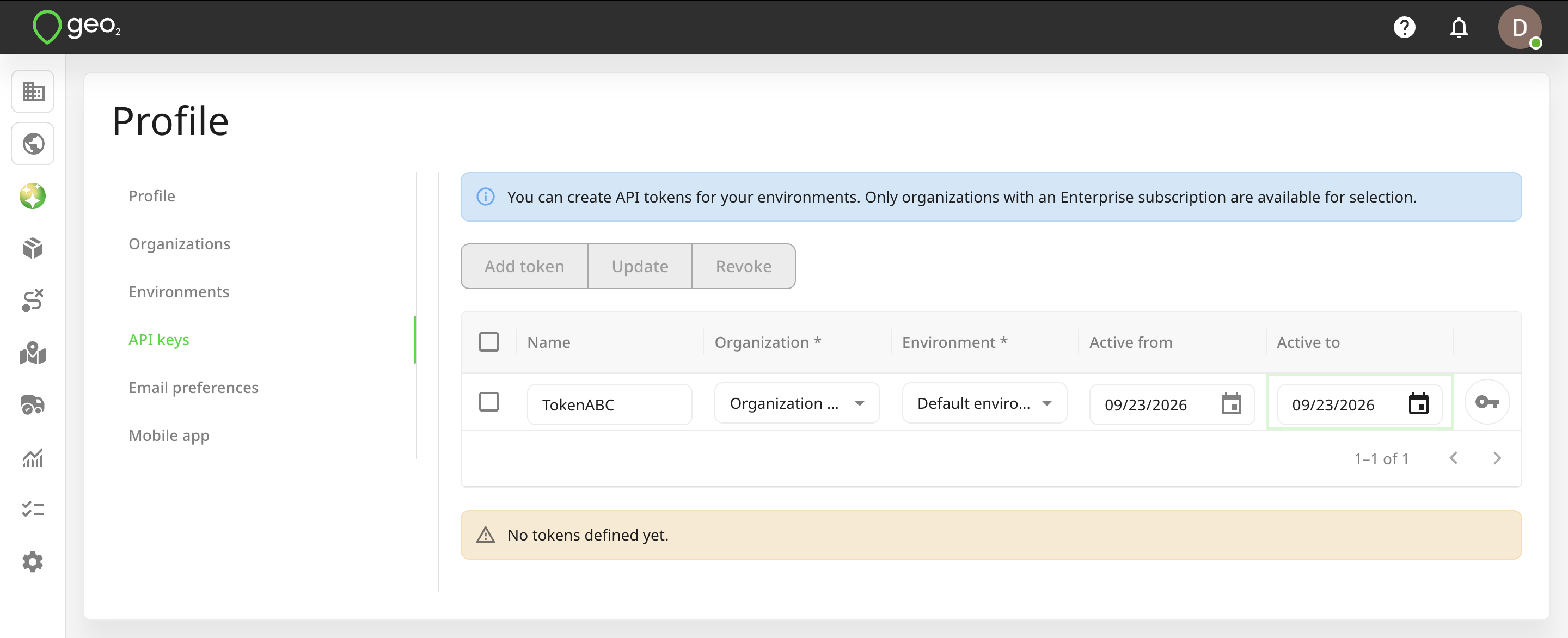Open the buildings icon in sidebar

pos(33,91)
